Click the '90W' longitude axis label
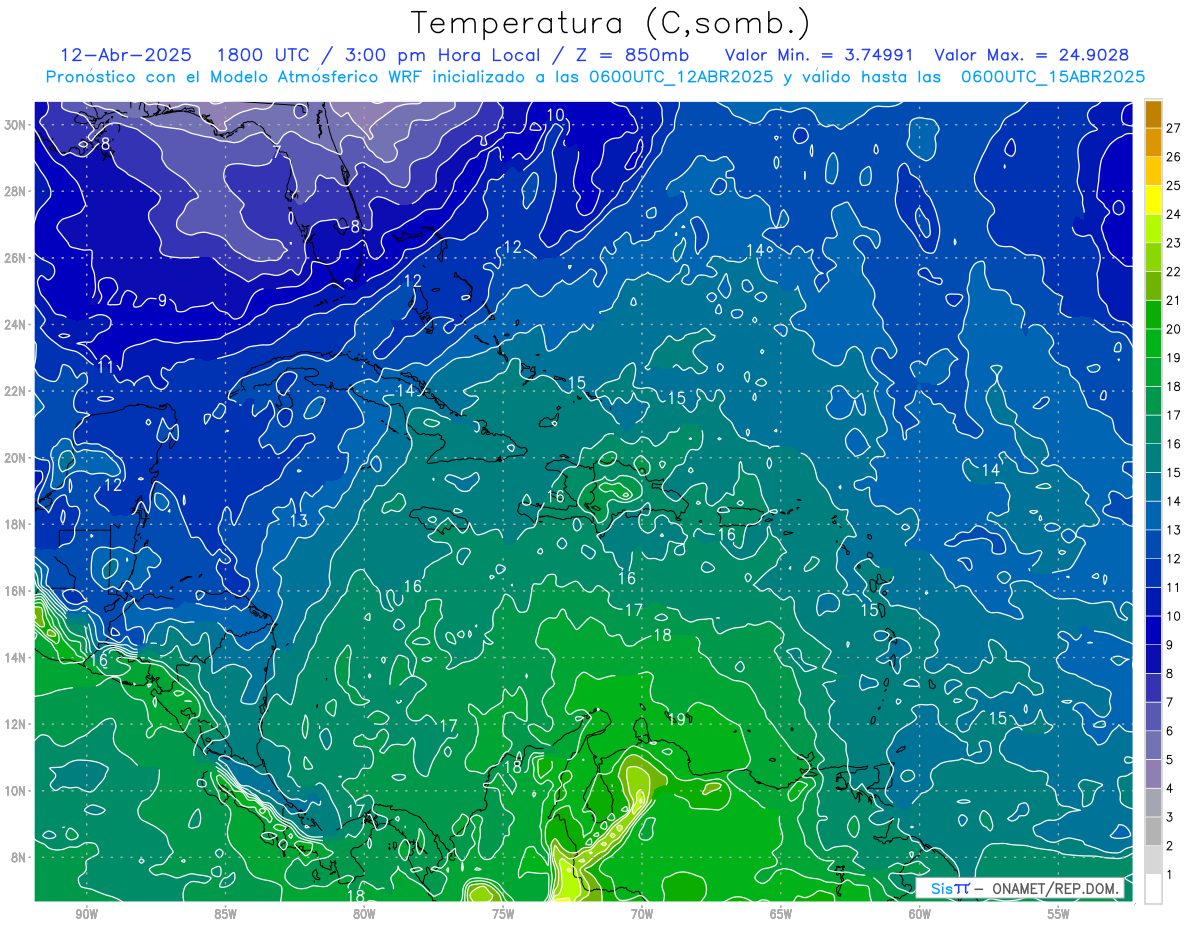Image resolution: width=1200 pixels, height=927 pixels. (86, 914)
